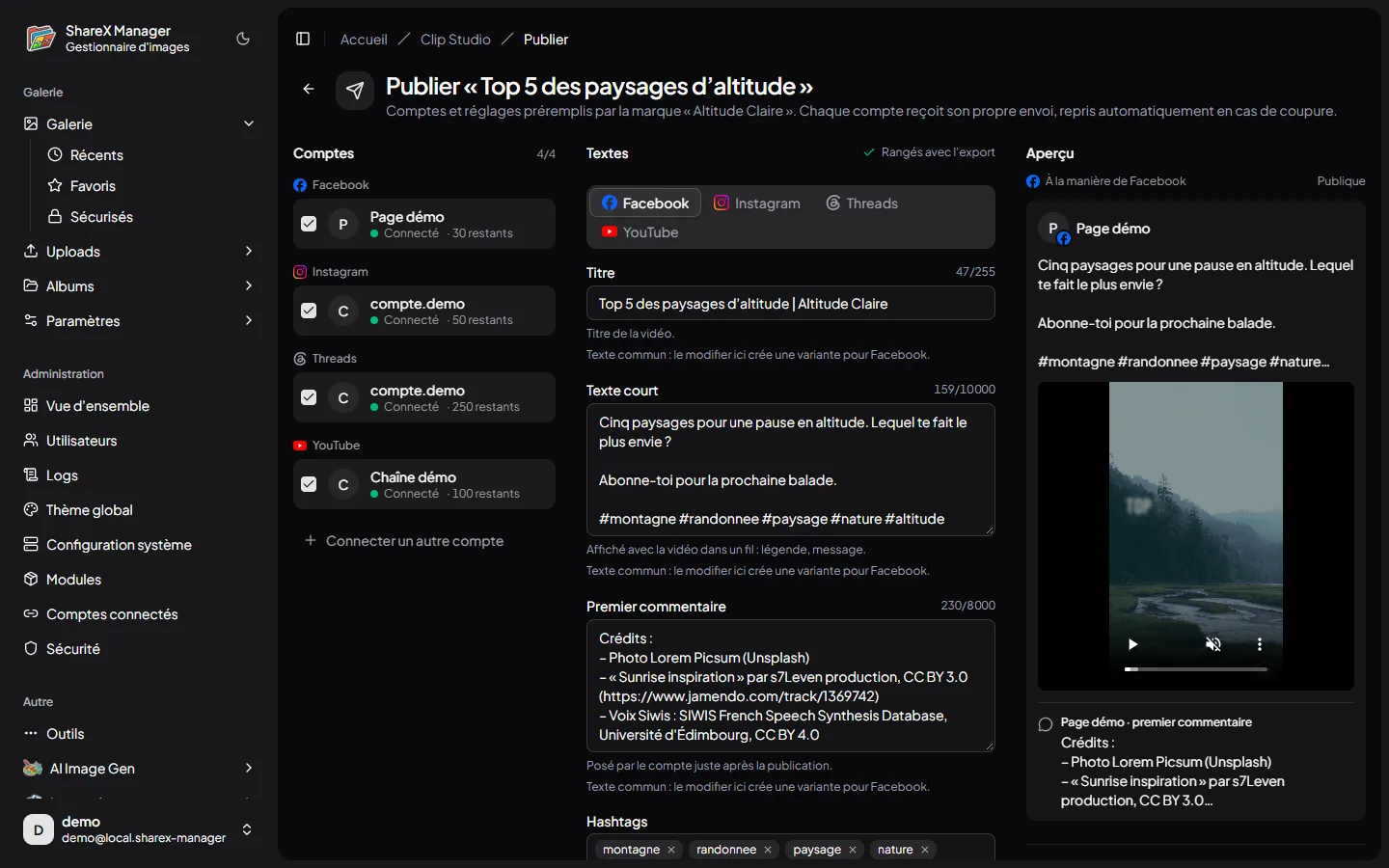The image size is (1389, 868).
Task: Switch to the Threads text tab
Action: tap(862, 203)
